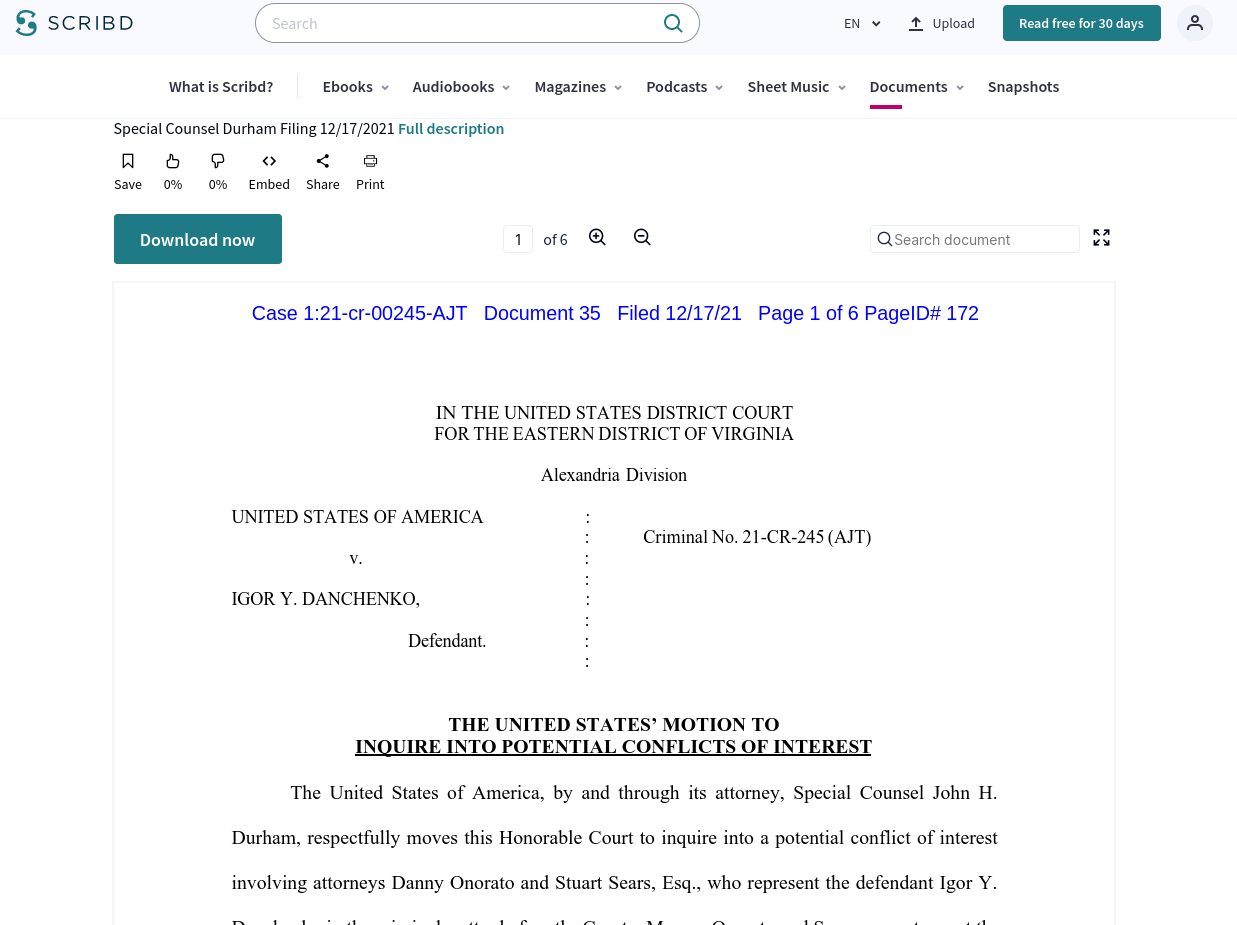Expand the Audiobooks menu

click(x=461, y=87)
